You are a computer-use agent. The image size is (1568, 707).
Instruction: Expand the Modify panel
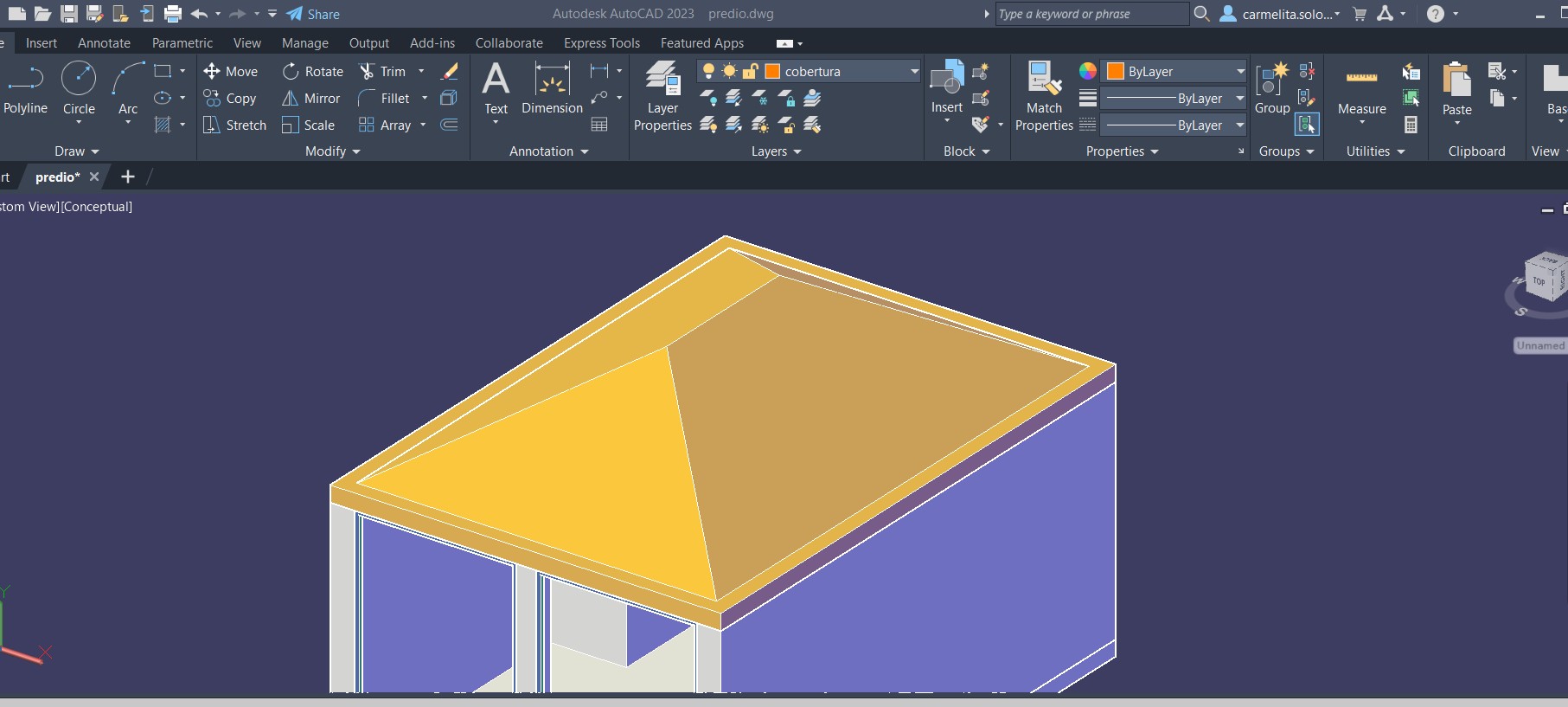tap(333, 151)
